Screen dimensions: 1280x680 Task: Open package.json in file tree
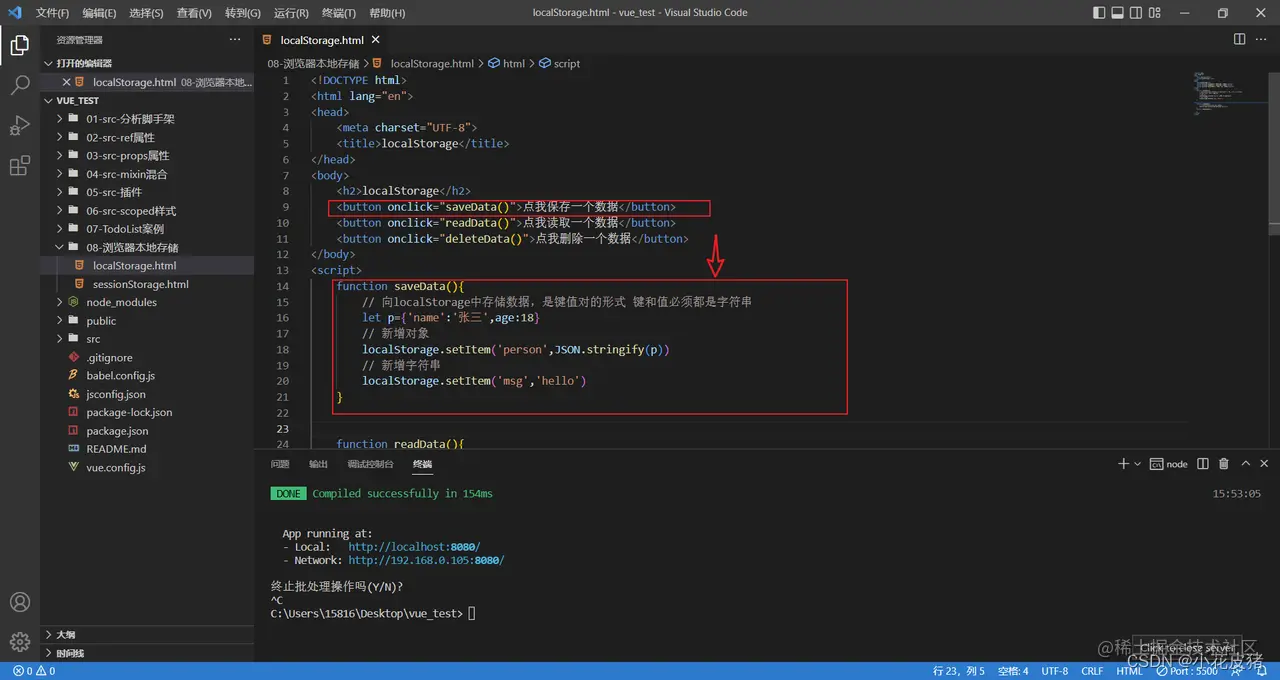116,431
